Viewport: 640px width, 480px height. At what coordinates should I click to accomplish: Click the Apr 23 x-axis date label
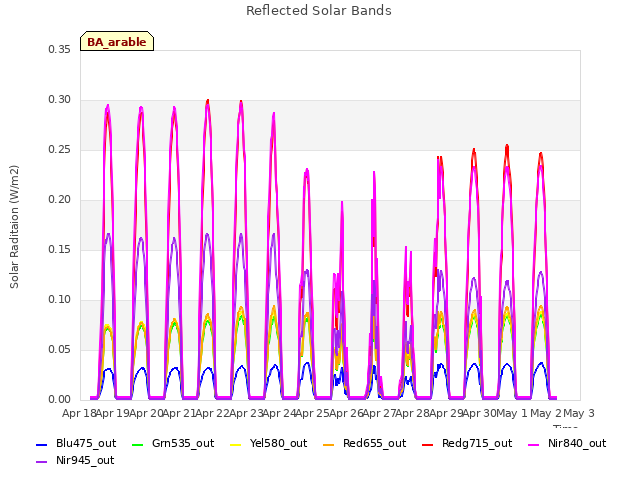[x=246, y=414]
